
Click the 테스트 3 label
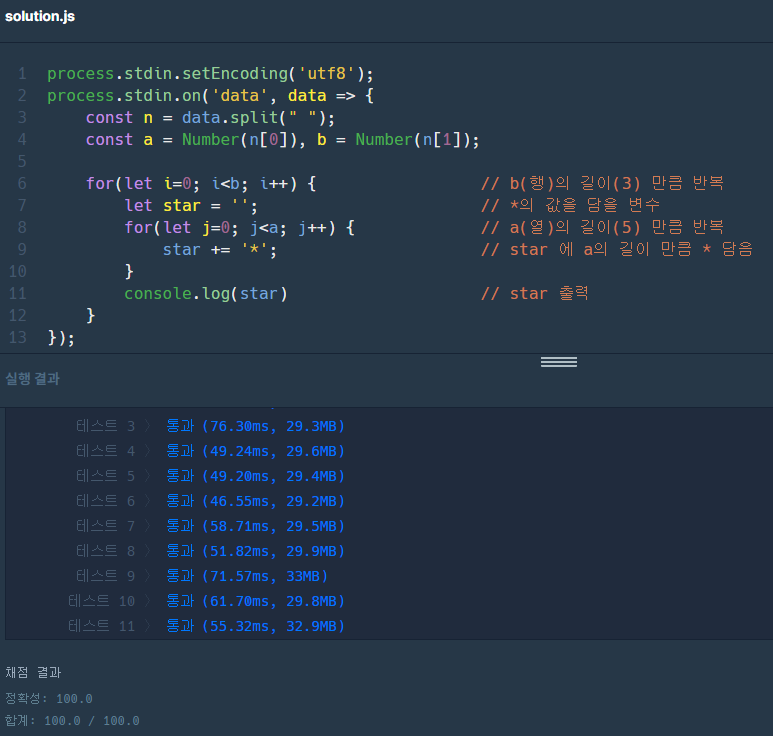(x=105, y=426)
